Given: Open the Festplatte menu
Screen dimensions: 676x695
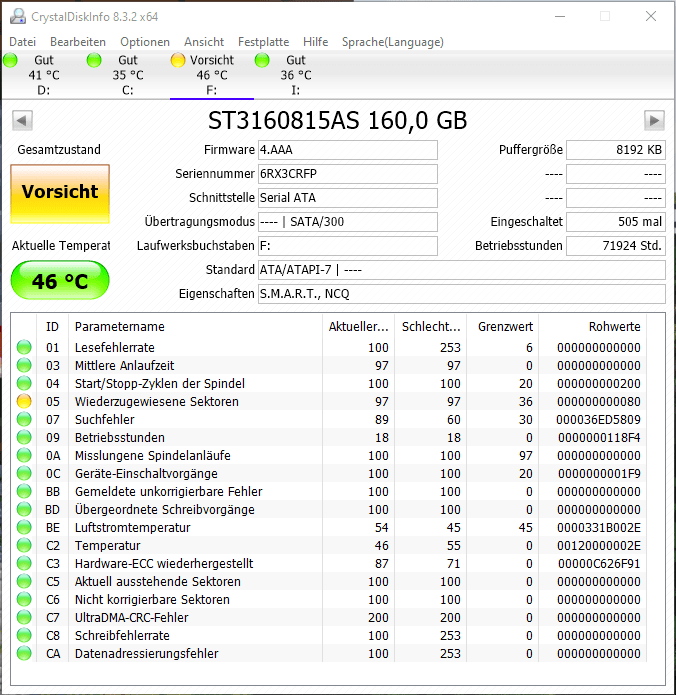Looking at the screenshot, I should click(x=263, y=42).
